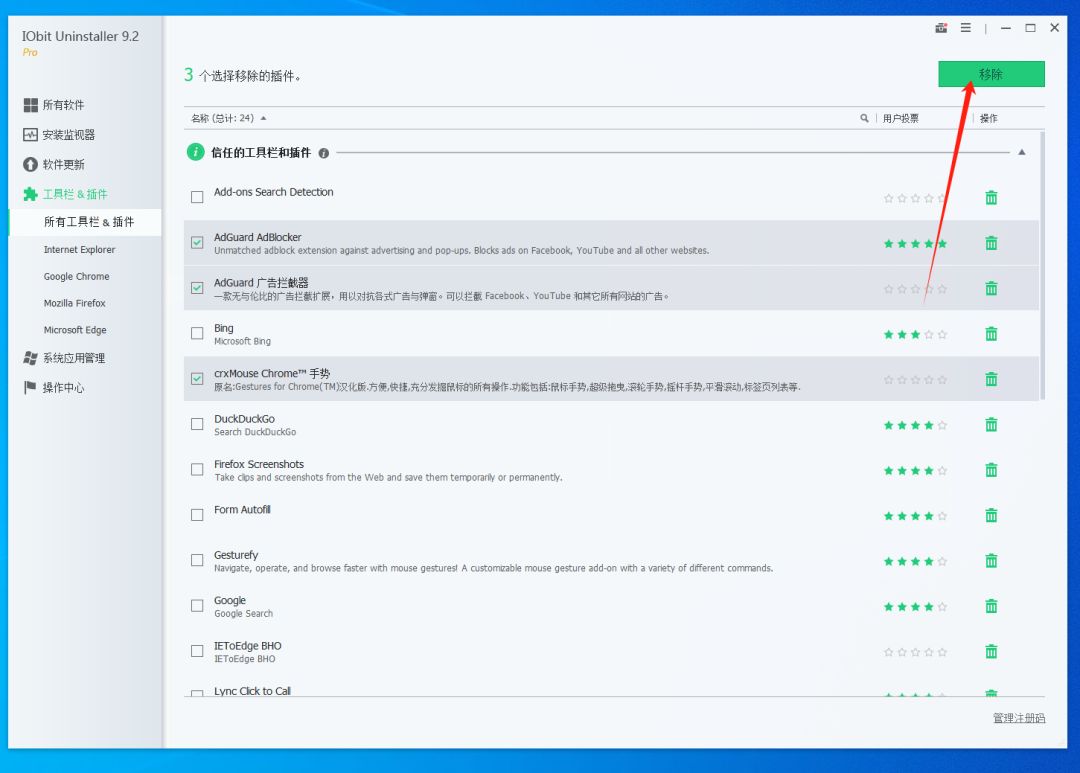Image resolution: width=1080 pixels, height=773 pixels.
Task: Open the toolbox briefcase icon in title bar
Action: pos(941,28)
